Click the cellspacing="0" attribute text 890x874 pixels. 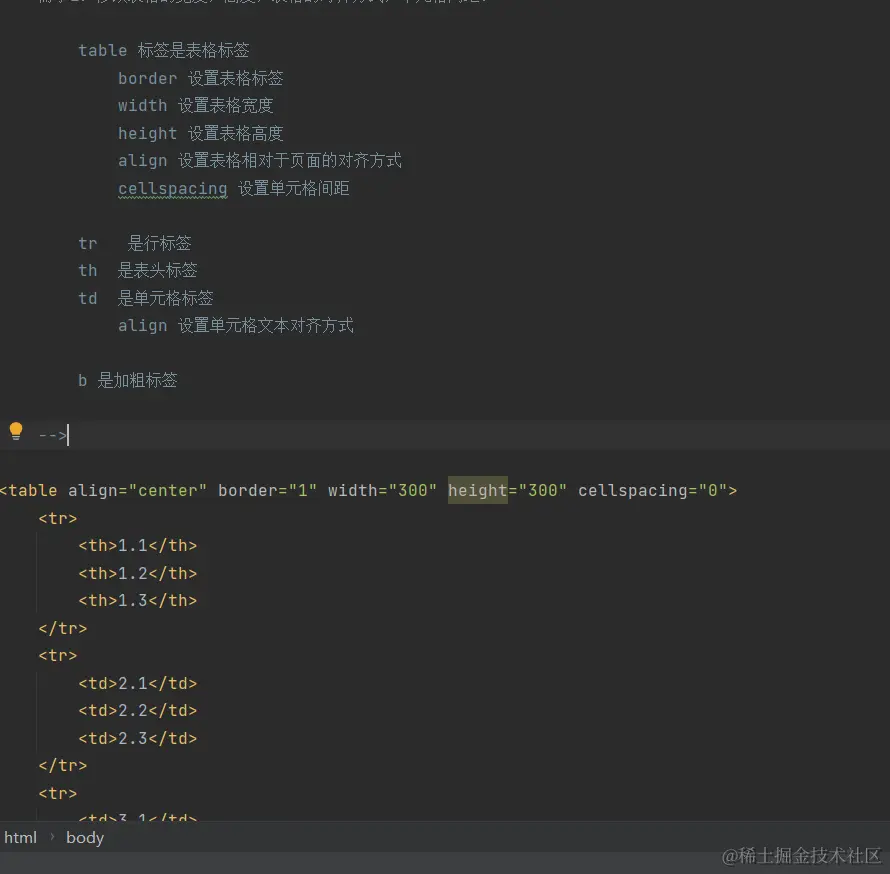click(652, 490)
